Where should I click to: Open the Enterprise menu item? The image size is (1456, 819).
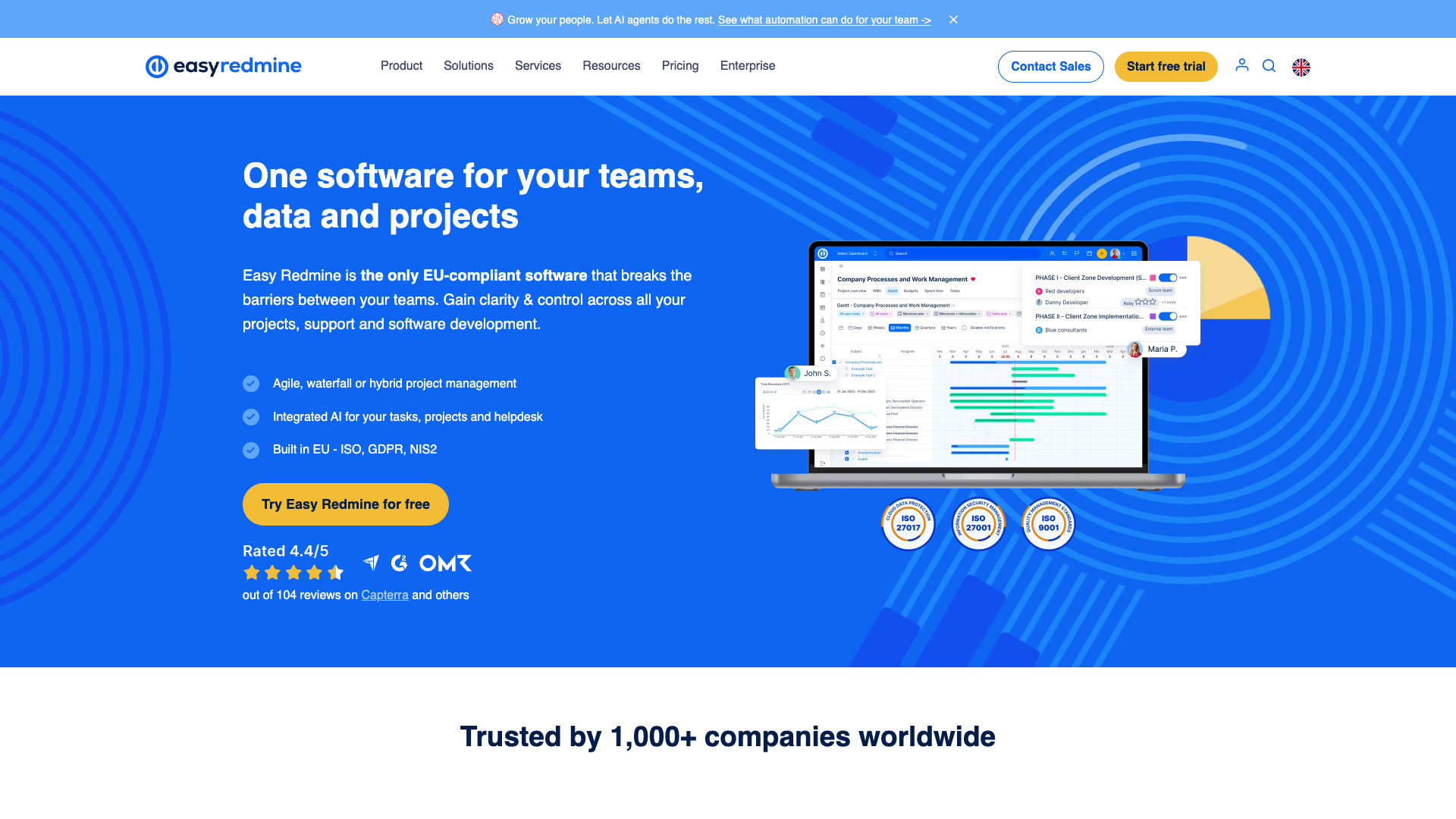pyautogui.click(x=748, y=66)
